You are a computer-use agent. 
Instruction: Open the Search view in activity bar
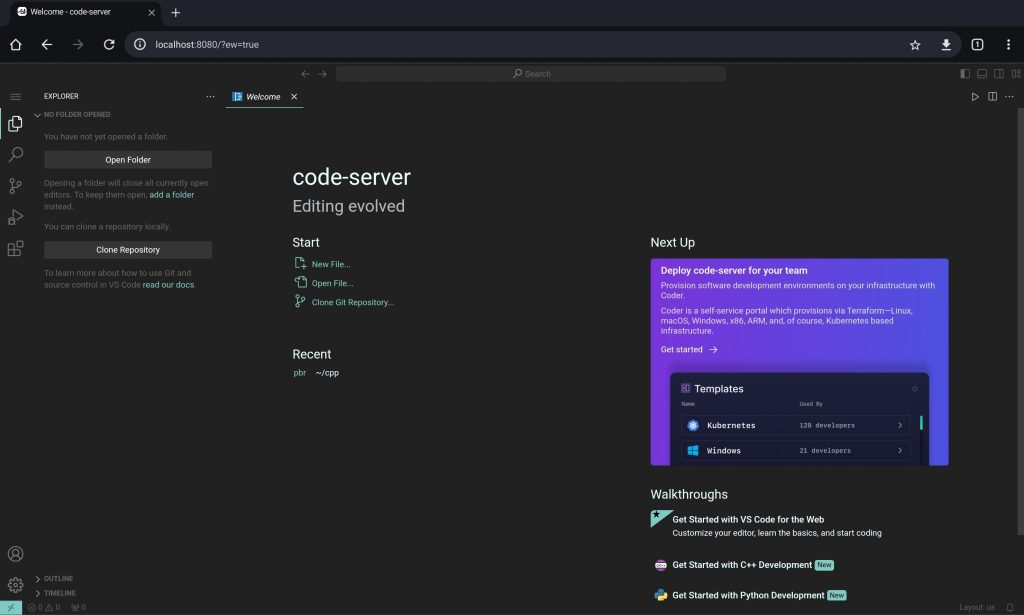(x=15, y=155)
